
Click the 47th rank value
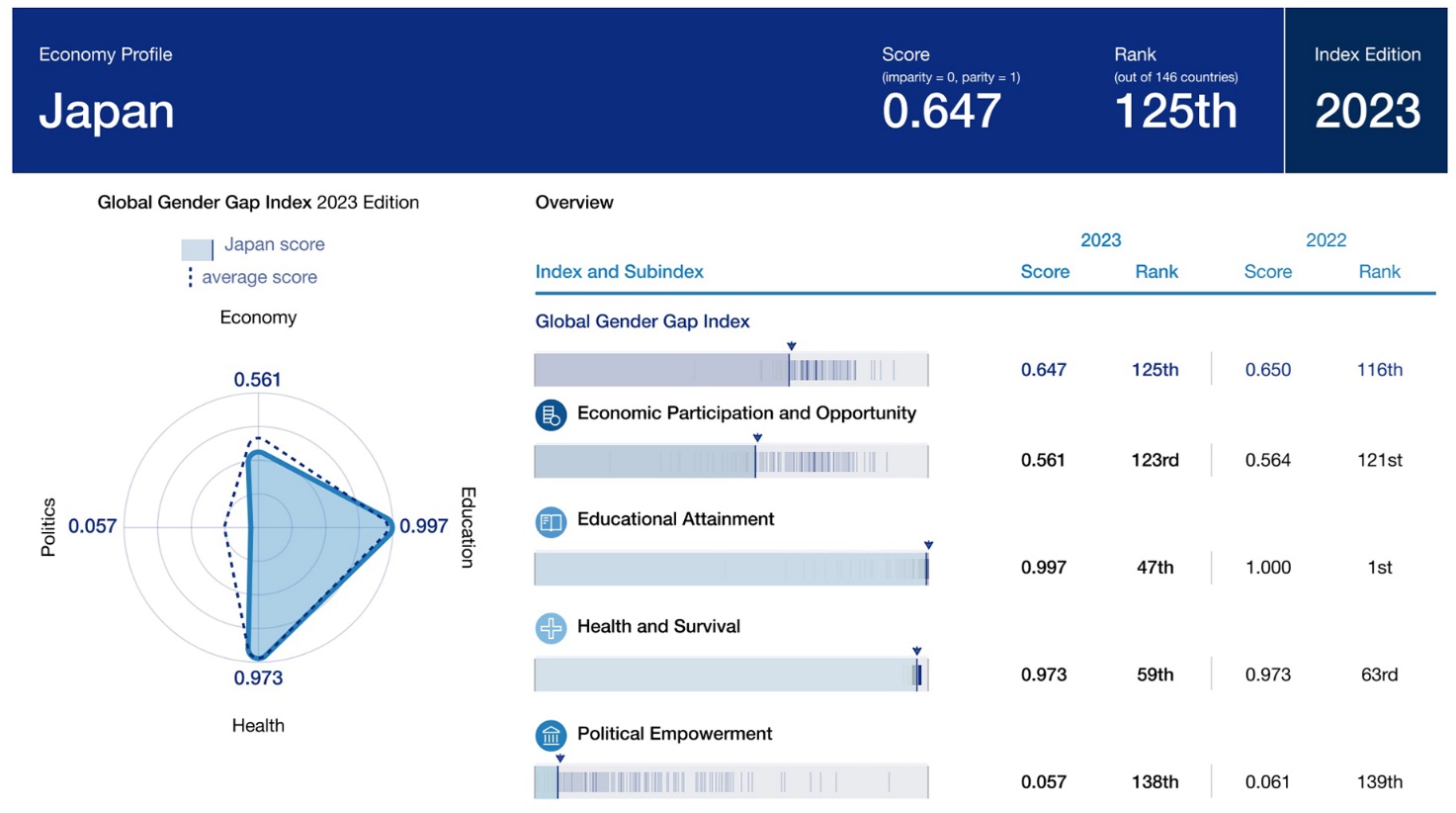(1155, 568)
